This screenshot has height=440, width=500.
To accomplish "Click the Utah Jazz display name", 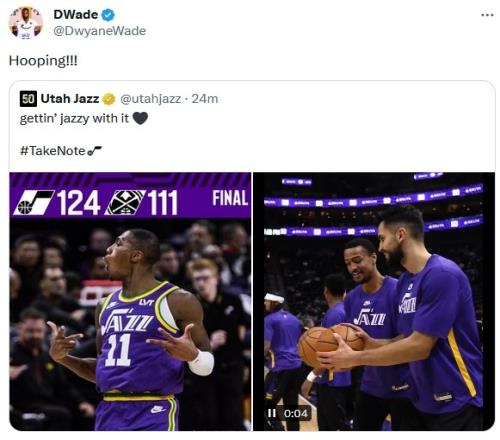I will 70,99.
